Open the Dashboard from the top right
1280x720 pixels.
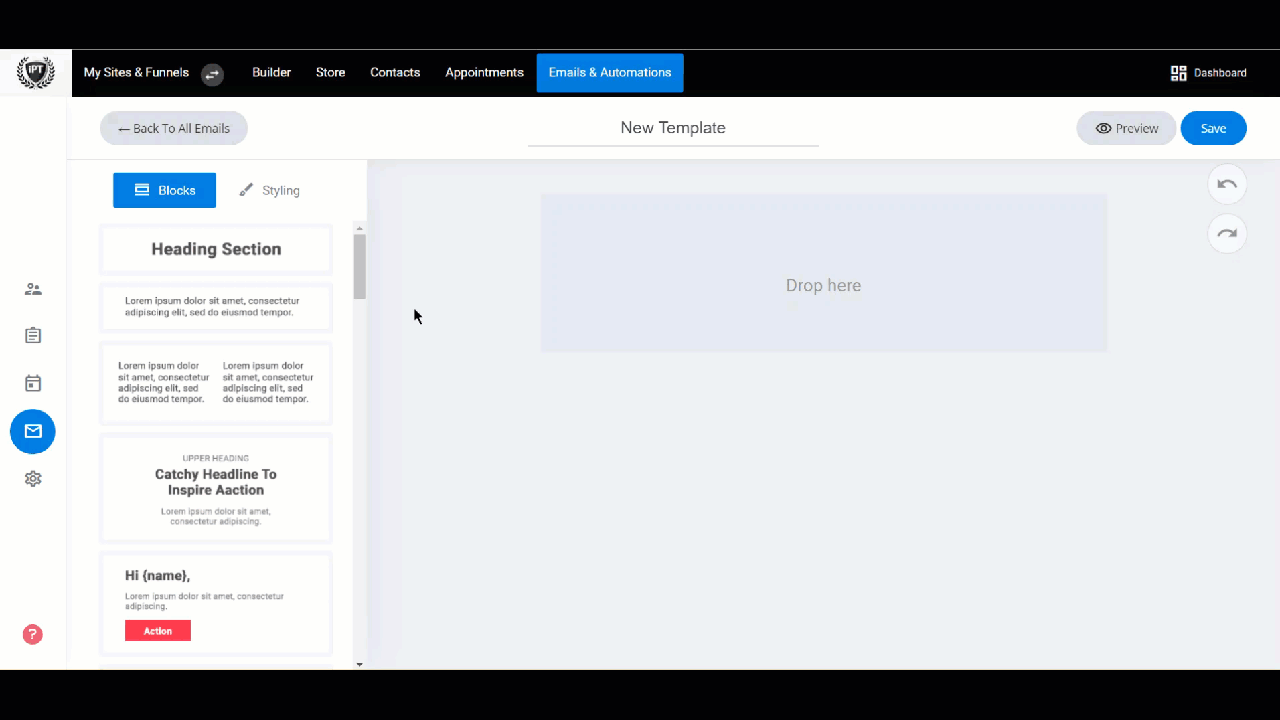click(x=1208, y=72)
